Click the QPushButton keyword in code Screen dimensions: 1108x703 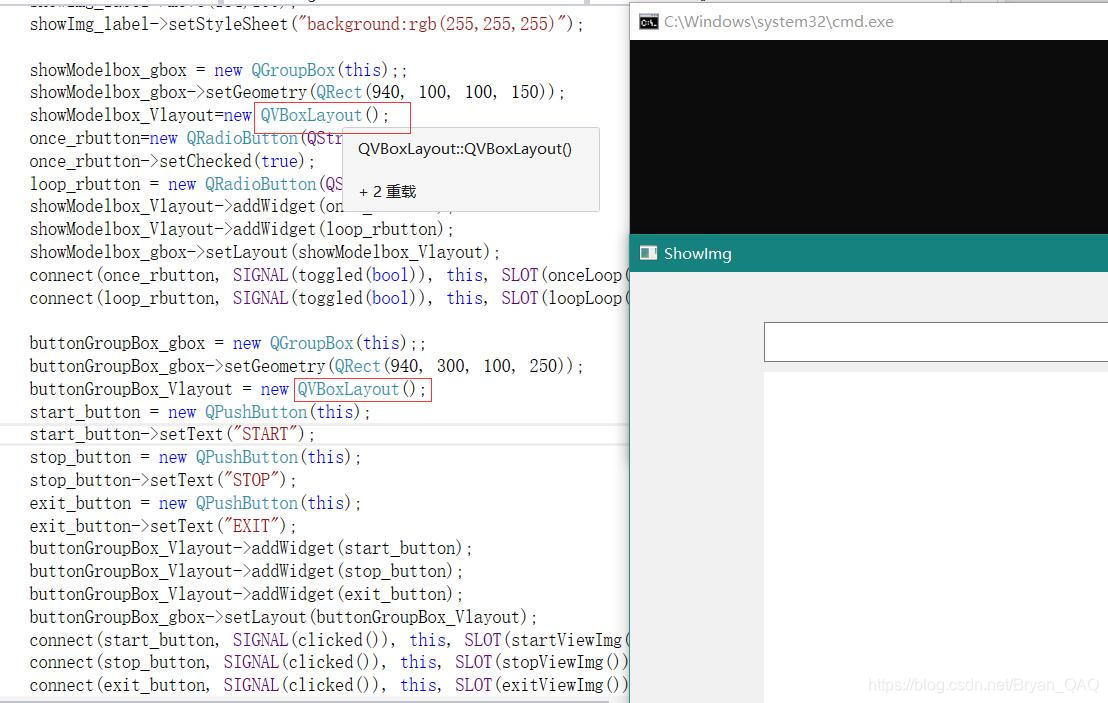click(256, 411)
